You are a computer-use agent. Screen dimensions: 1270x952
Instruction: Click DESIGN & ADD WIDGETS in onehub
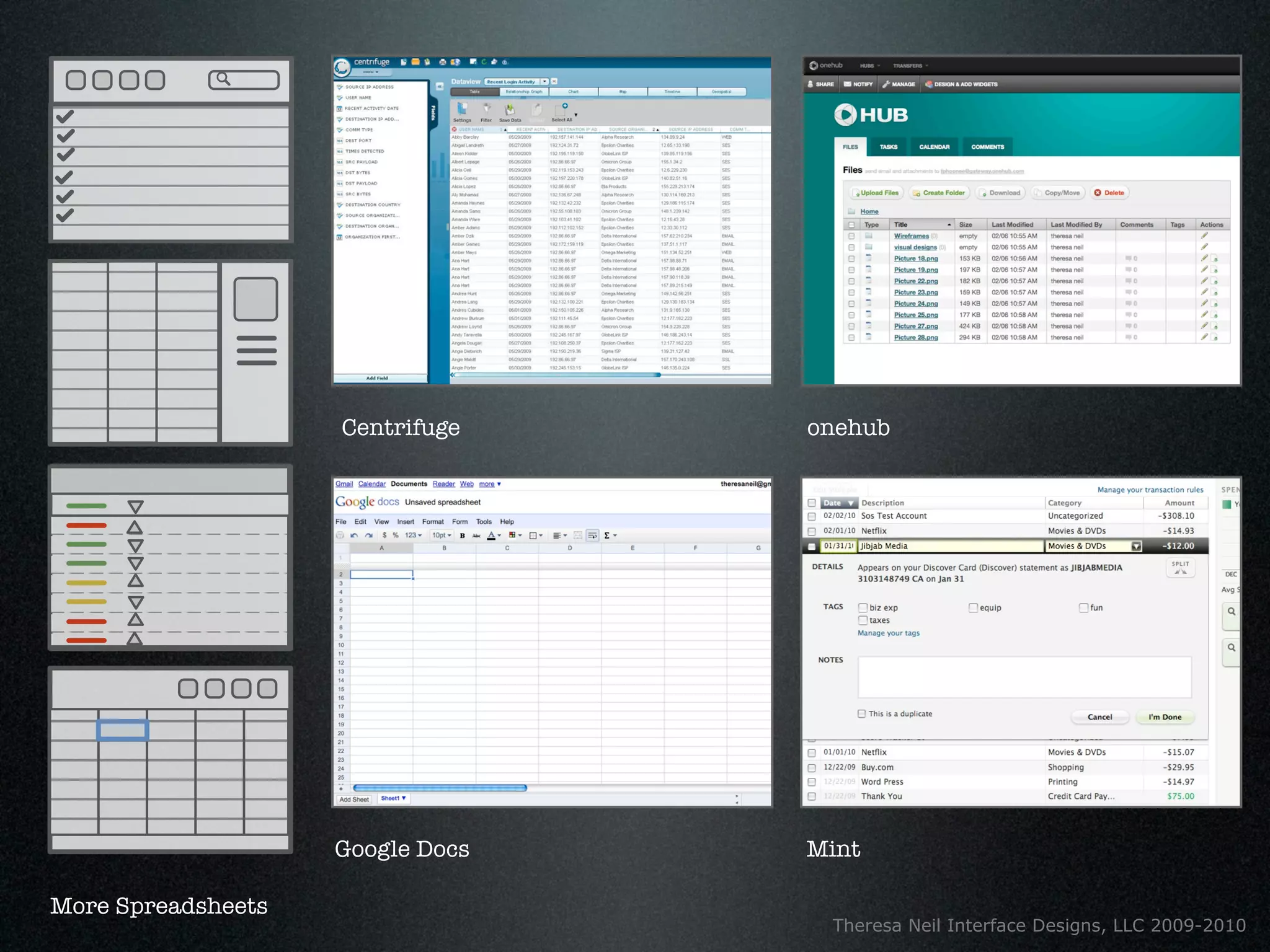pos(961,84)
